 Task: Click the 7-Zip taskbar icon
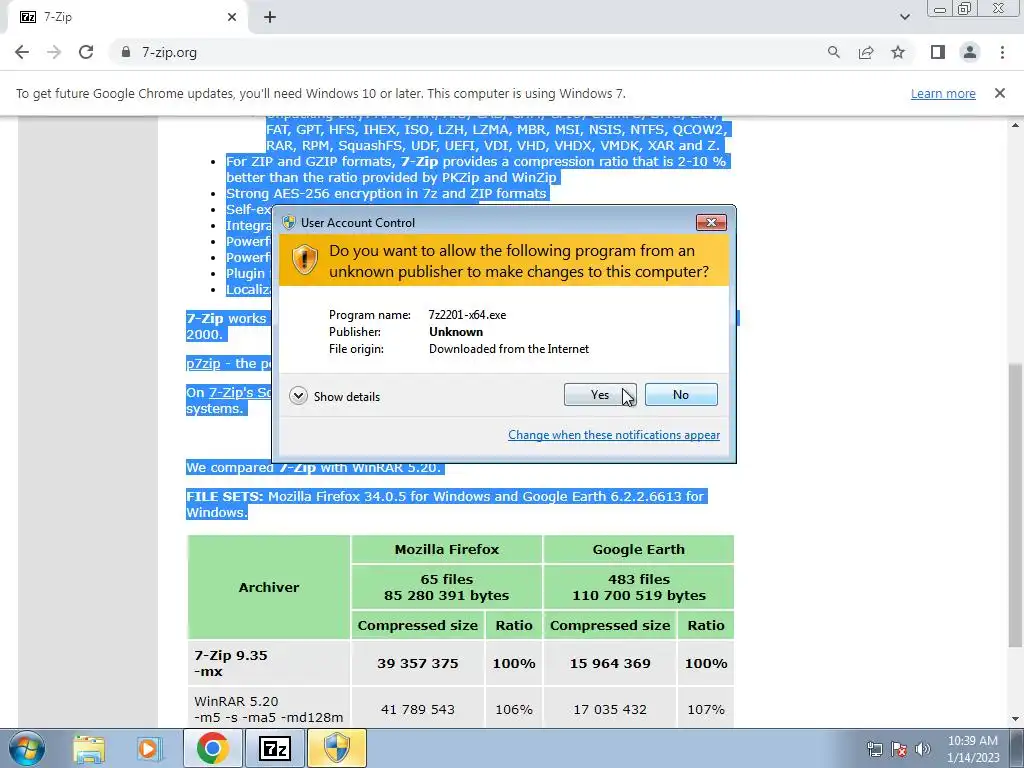(274, 748)
